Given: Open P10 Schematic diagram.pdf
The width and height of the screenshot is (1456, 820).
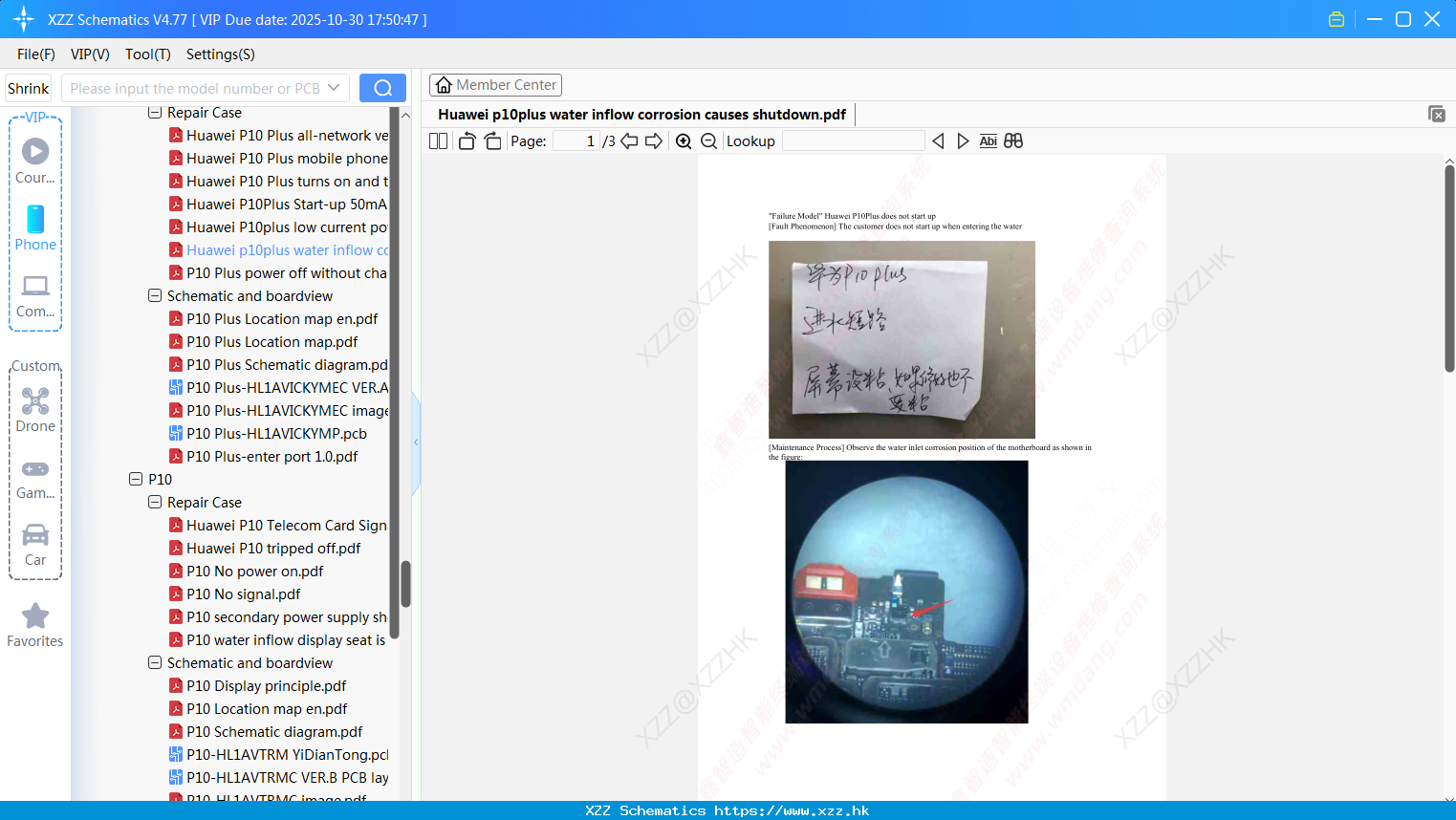Looking at the screenshot, I should [x=266, y=732].
